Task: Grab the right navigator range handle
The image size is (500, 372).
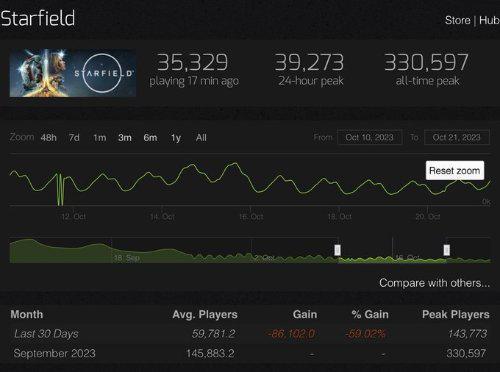Action: (447, 250)
